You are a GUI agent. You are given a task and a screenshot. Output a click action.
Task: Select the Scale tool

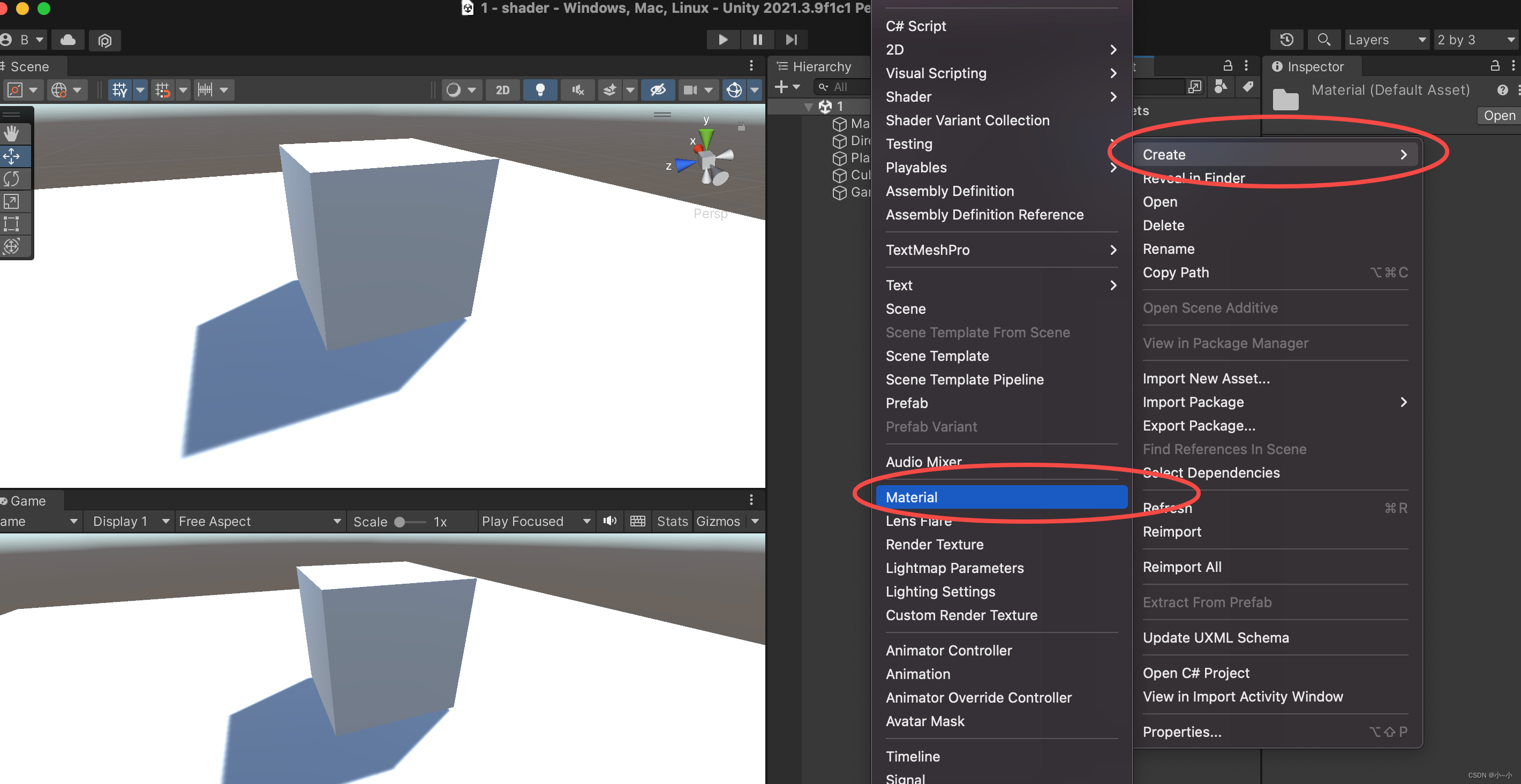pos(12,201)
